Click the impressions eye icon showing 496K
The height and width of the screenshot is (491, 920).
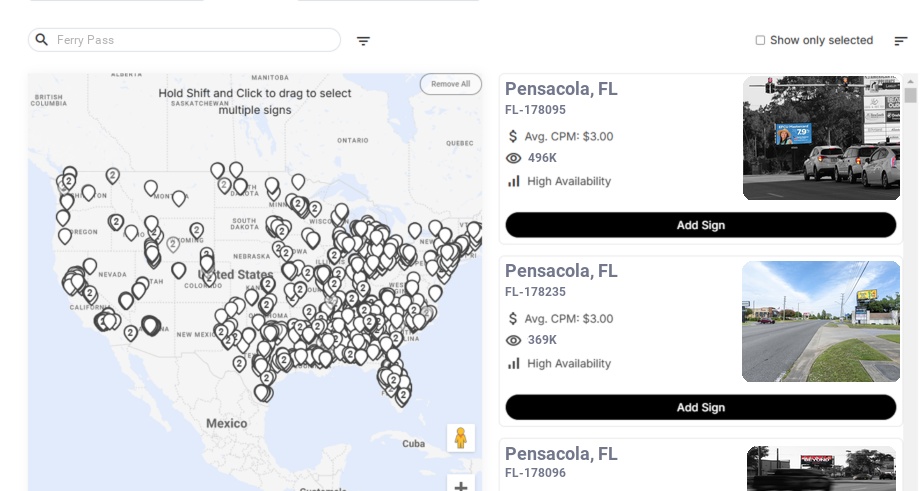pyautogui.click(x=514, y=158)
